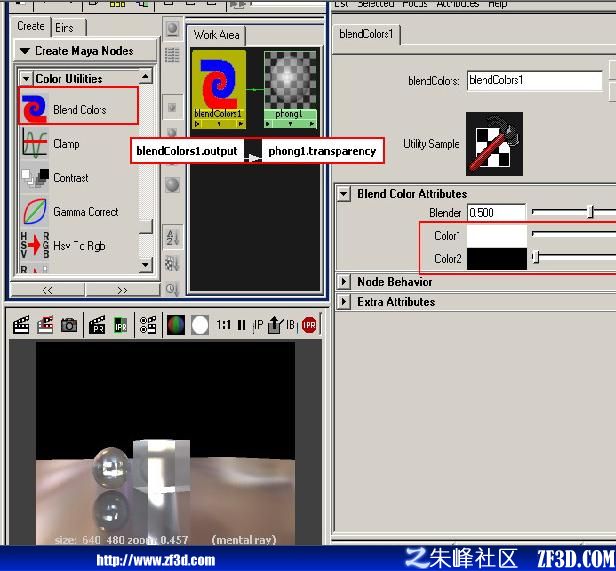
Task: Click the Hsv To Rgb node icon
Action: tap(35, 245)
